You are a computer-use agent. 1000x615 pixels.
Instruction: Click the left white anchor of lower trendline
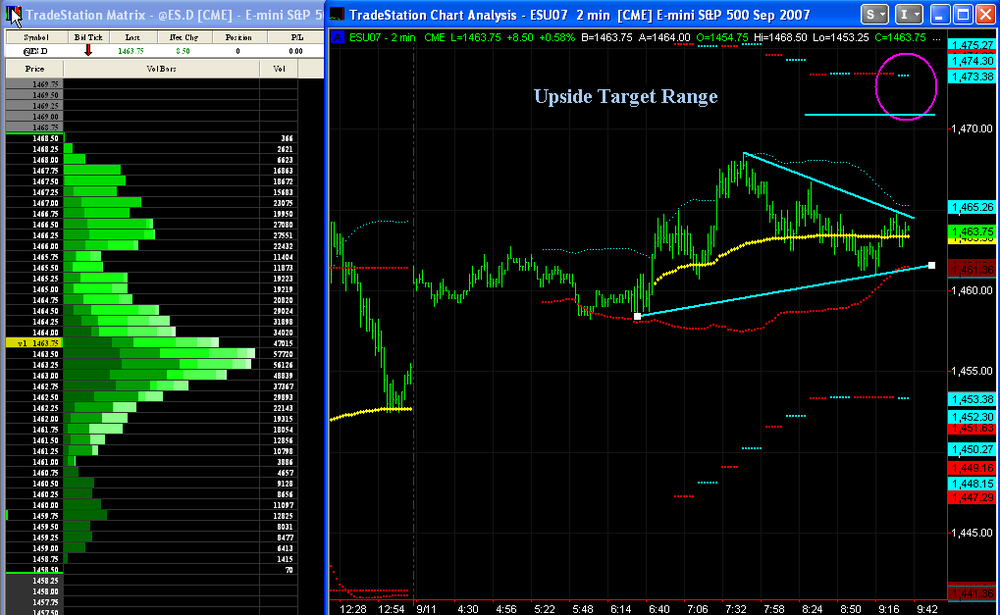[637, 316]
